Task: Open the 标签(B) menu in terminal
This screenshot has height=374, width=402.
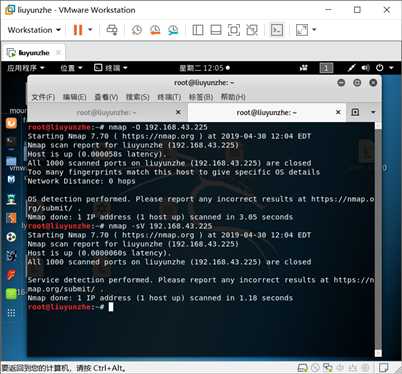Action: tap(201, 97)
